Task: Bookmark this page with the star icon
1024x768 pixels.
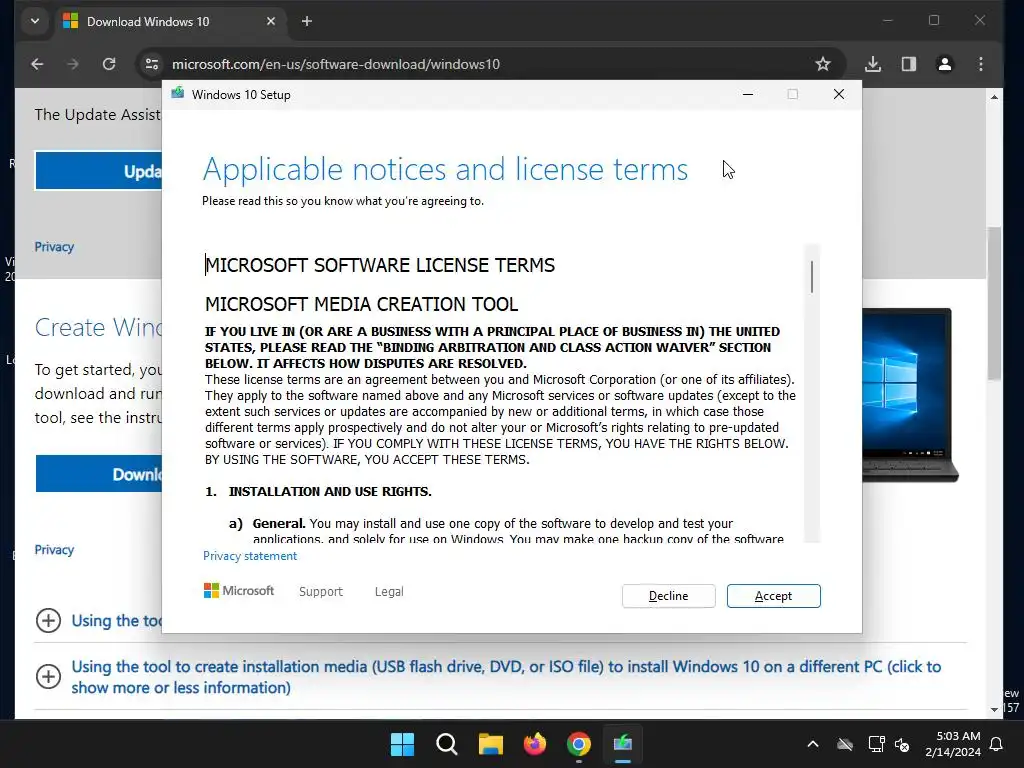Action: click(x=823, y=64)
